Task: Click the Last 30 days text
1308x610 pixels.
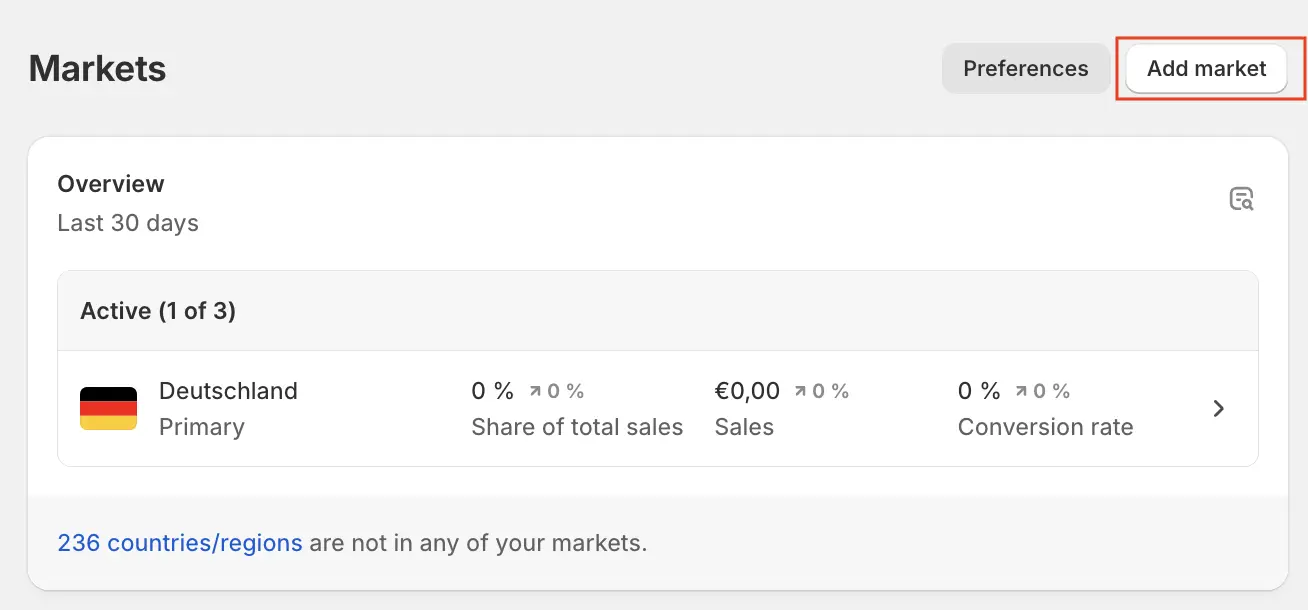Action: coord(128,223)
